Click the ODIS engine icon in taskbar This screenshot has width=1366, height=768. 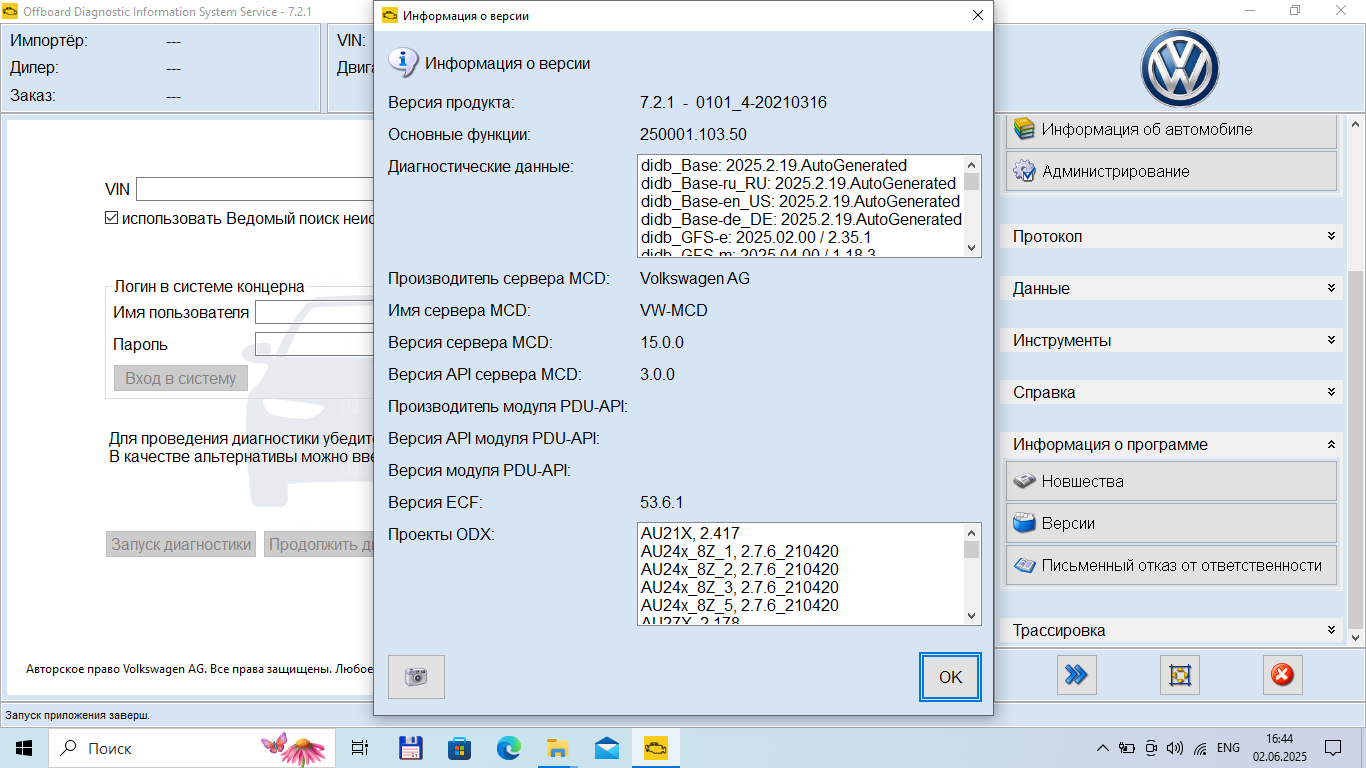coord(655,748)
